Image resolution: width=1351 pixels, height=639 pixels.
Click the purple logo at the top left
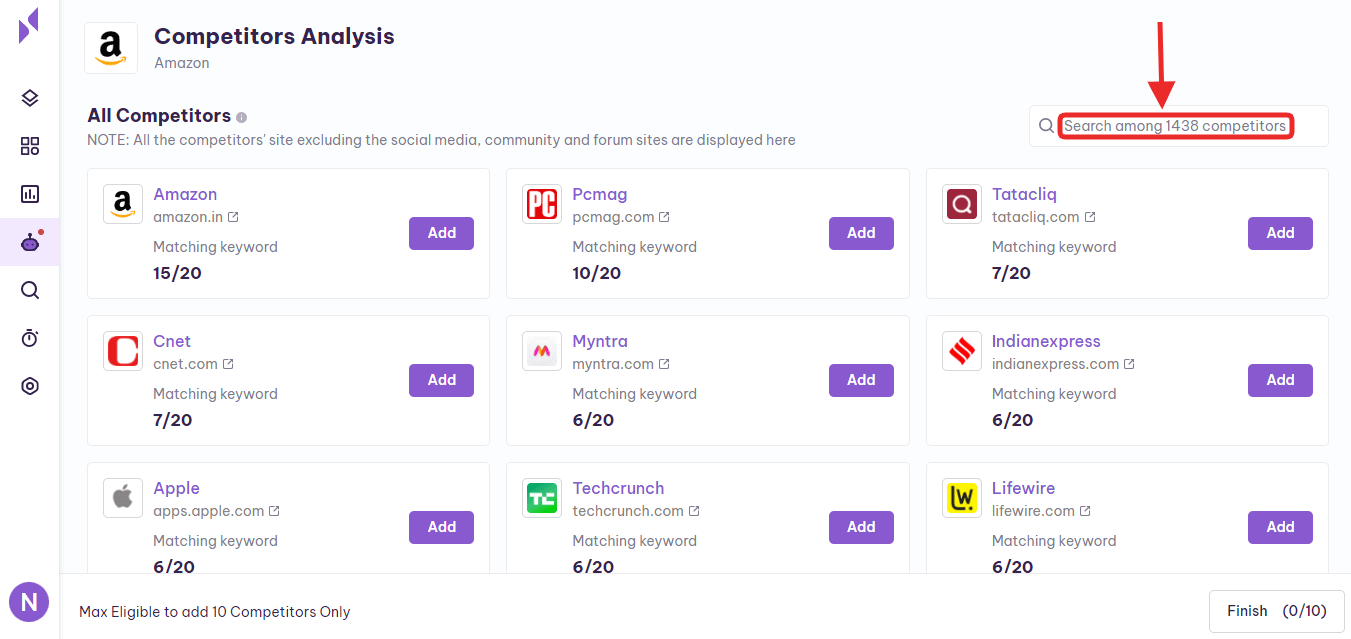pyautogui.click(x=29, y=25)
